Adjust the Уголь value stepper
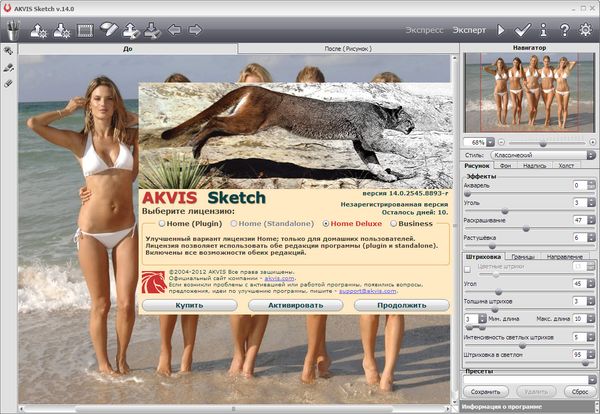The image size is (600, 414). pos(591,203)
